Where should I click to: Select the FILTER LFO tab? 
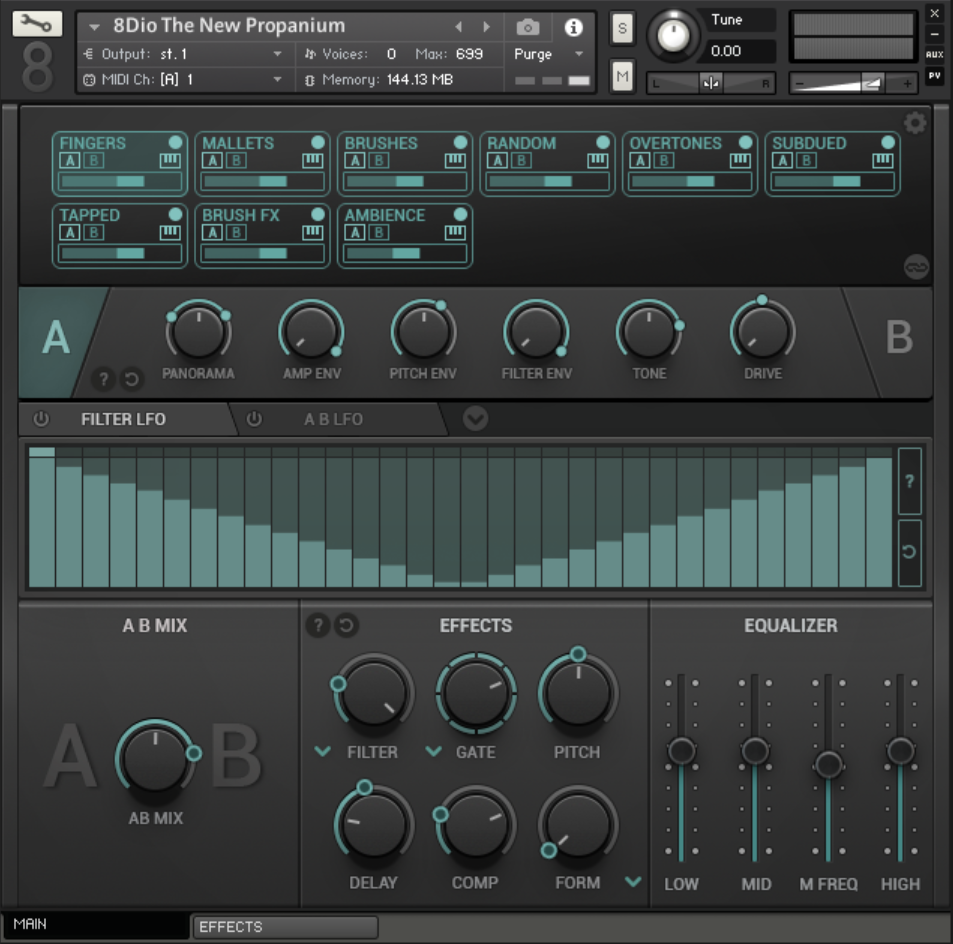click(123, 419)
